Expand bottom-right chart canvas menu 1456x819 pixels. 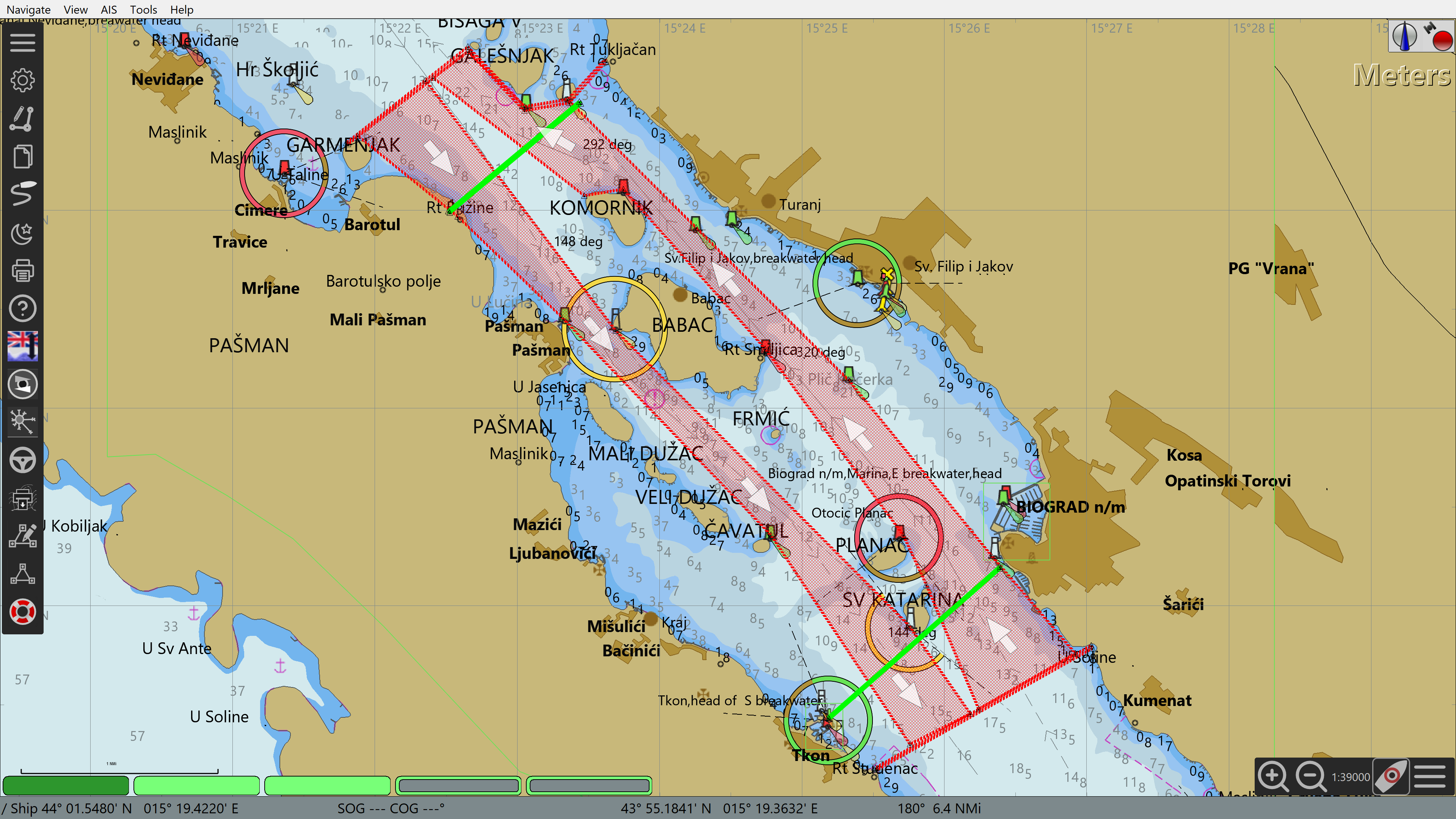pyautogui.click(x=1430, y=776)
